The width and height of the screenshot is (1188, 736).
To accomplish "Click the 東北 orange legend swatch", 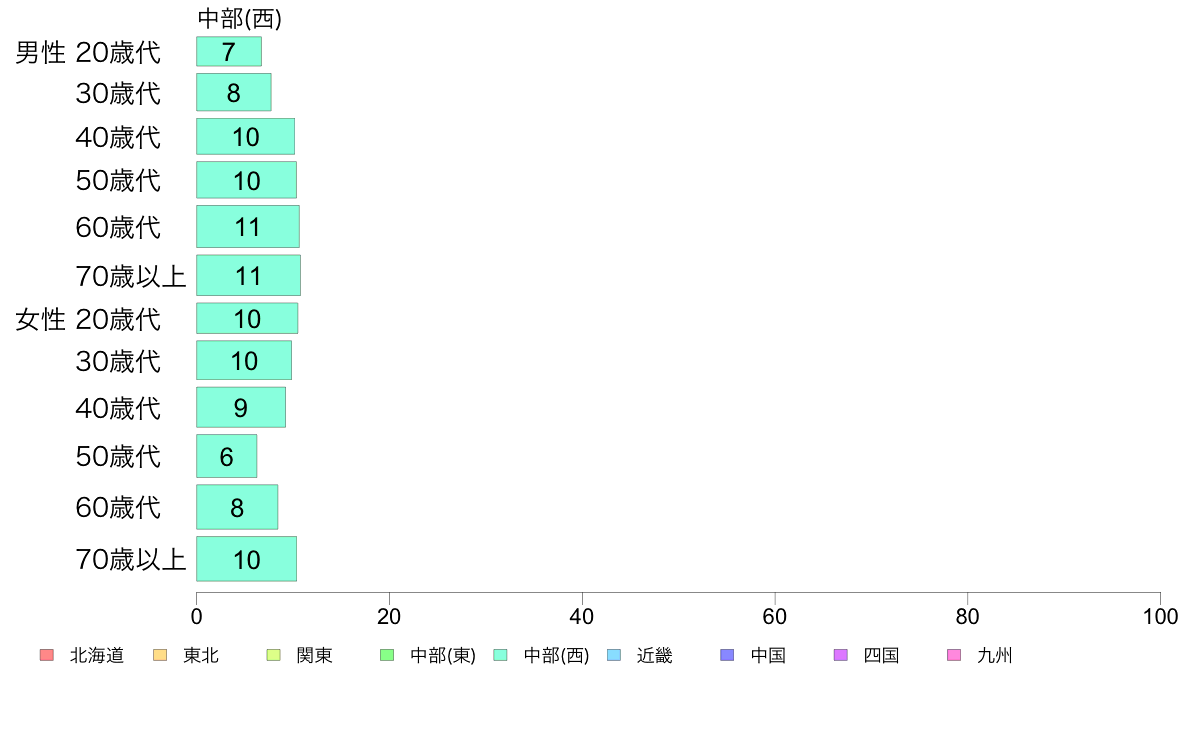I will click(160, 655).
